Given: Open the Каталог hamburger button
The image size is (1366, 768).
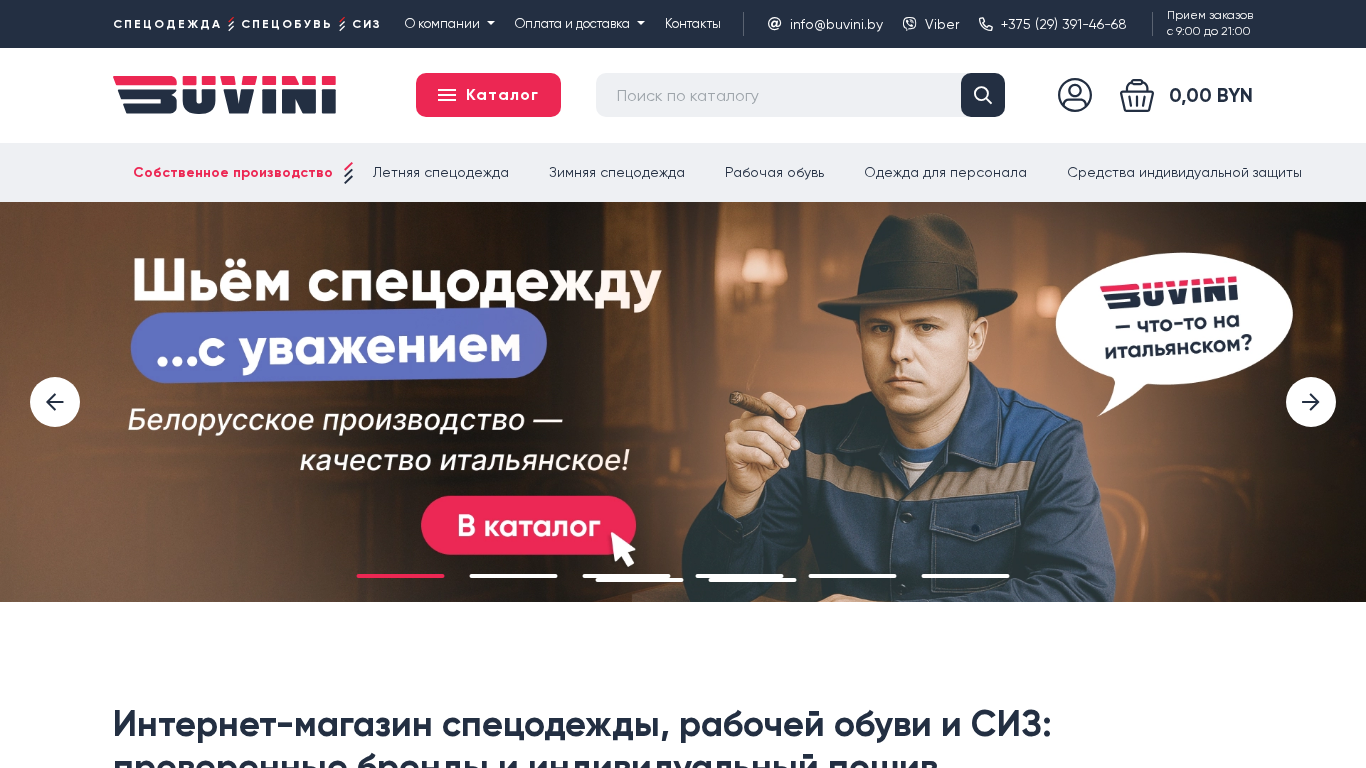Looking at the screenshot, I should coord(488,95).
